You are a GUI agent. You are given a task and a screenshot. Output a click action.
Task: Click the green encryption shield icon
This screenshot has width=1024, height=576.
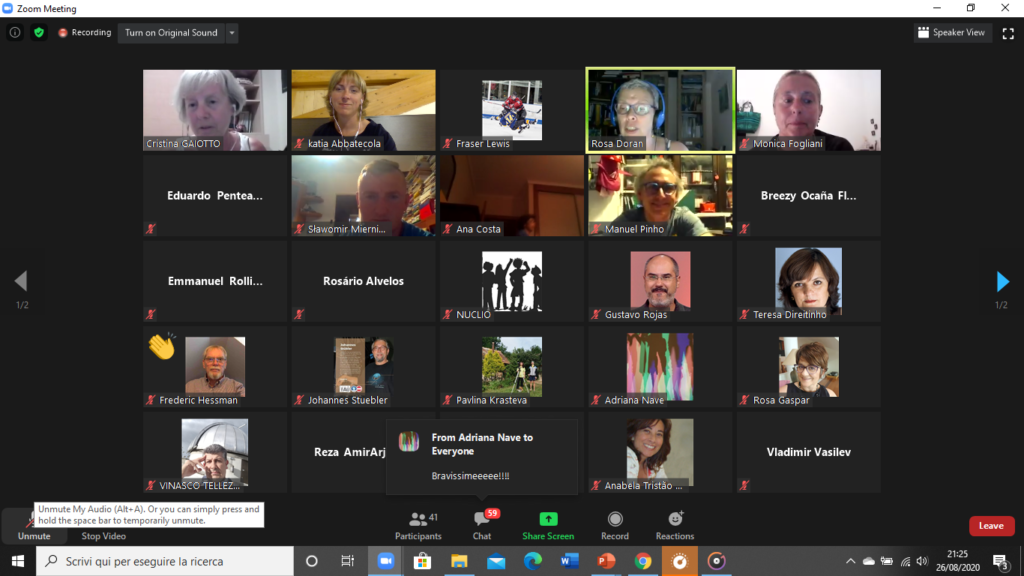(39, 32)
